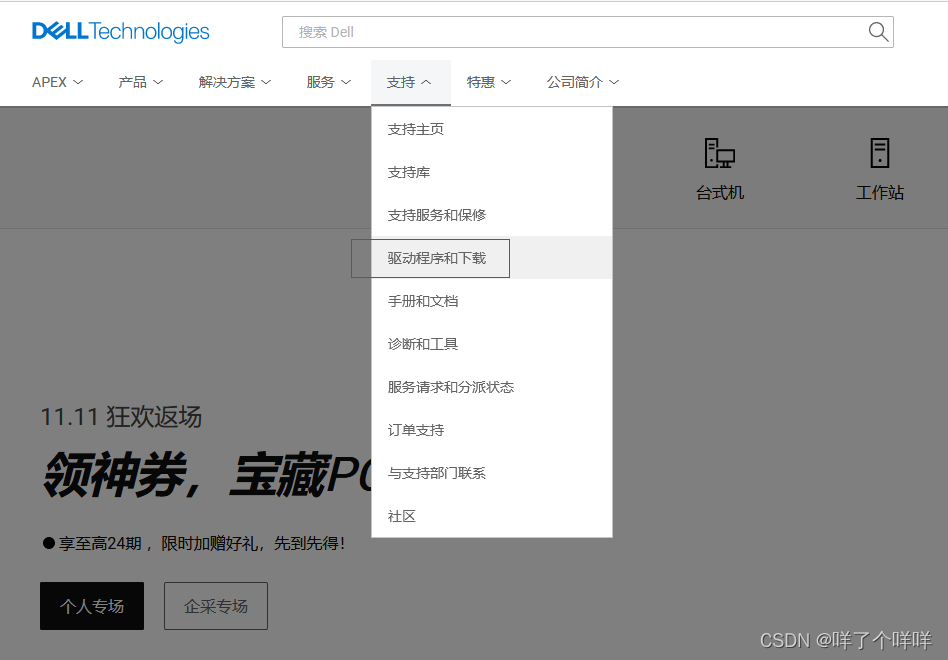948x660 pixels.
Task: Choose 与支持部门联系 menu entry
Action: coord(492,473)
